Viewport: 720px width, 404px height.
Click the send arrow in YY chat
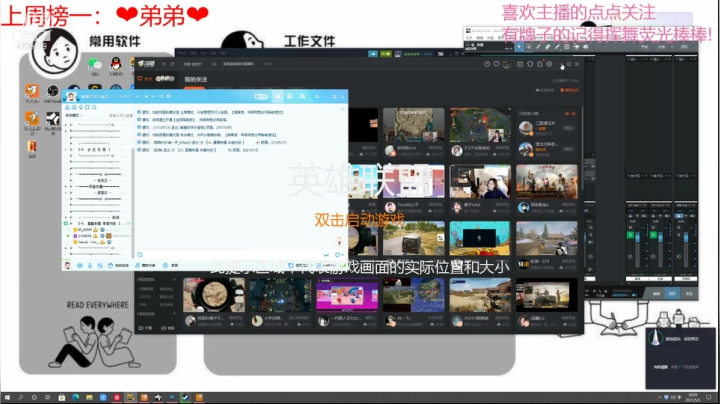point(326,255)
